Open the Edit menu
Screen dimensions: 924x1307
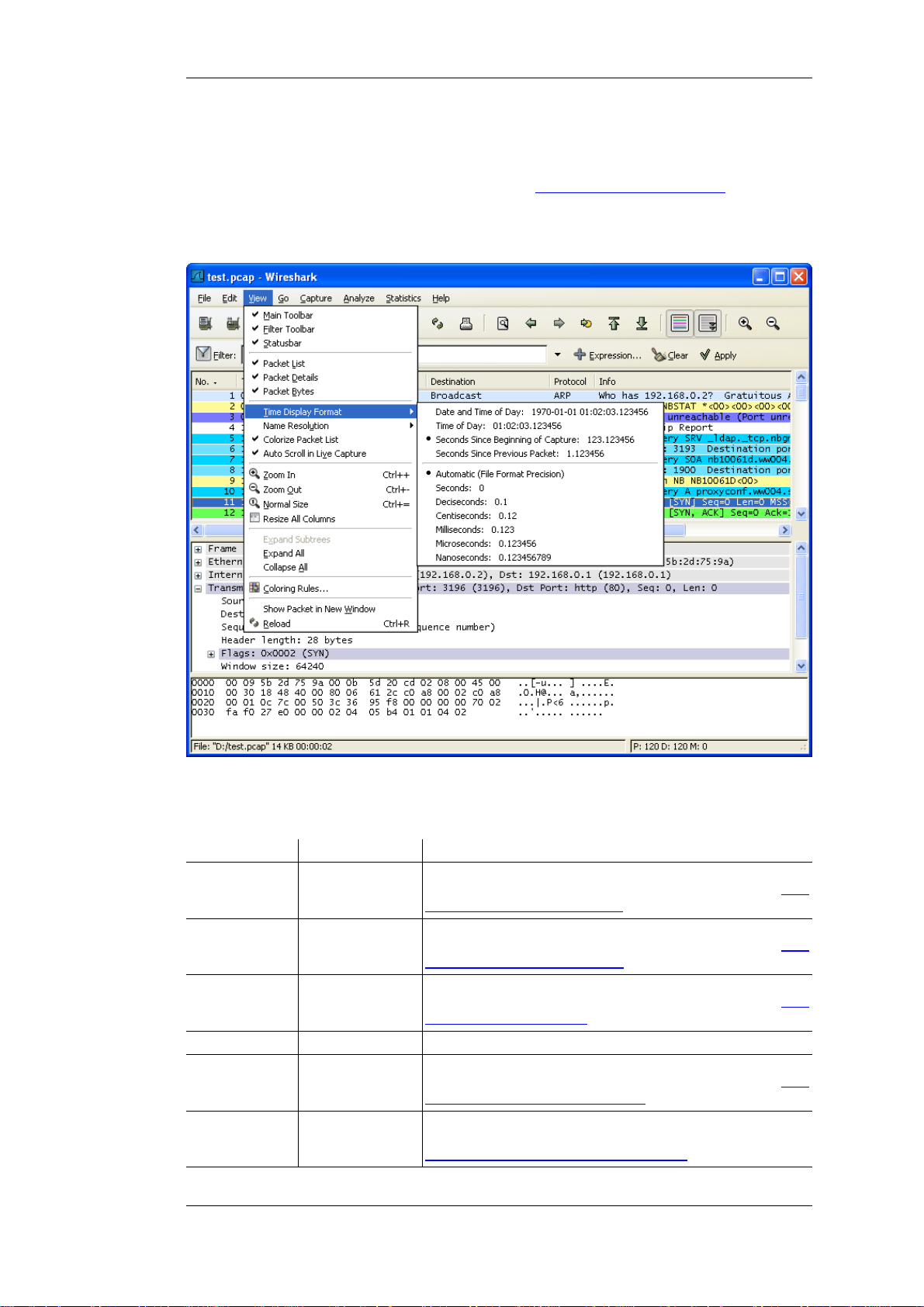pos(230,298)
